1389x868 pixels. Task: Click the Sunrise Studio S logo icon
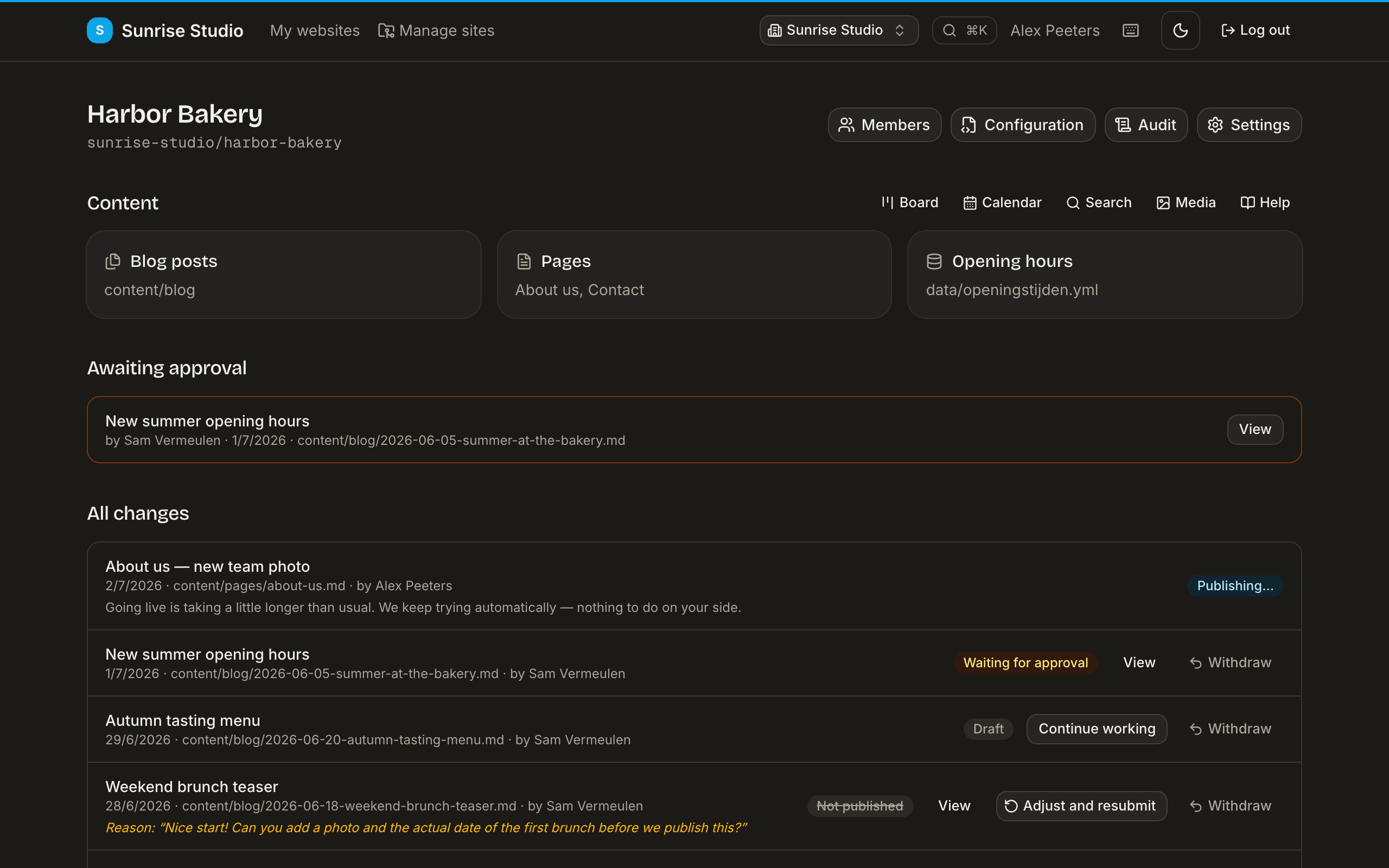point(99,30)
